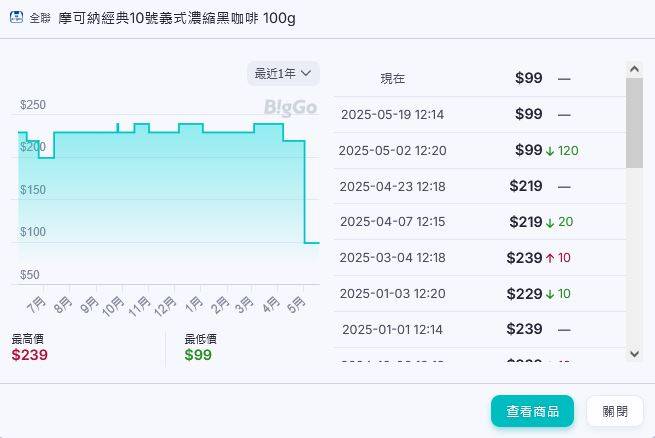Click the 最高價 $239 value
Image resolution: width=655 pixels, height=438 pixels.
point(30,355)
